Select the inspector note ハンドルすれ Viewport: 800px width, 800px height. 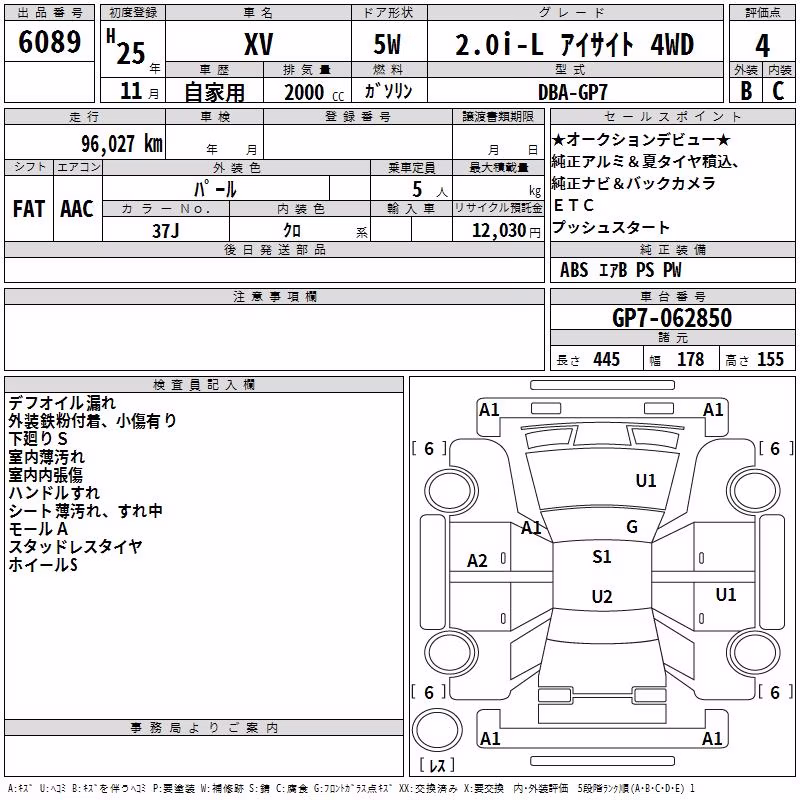(x=54, y=493)
